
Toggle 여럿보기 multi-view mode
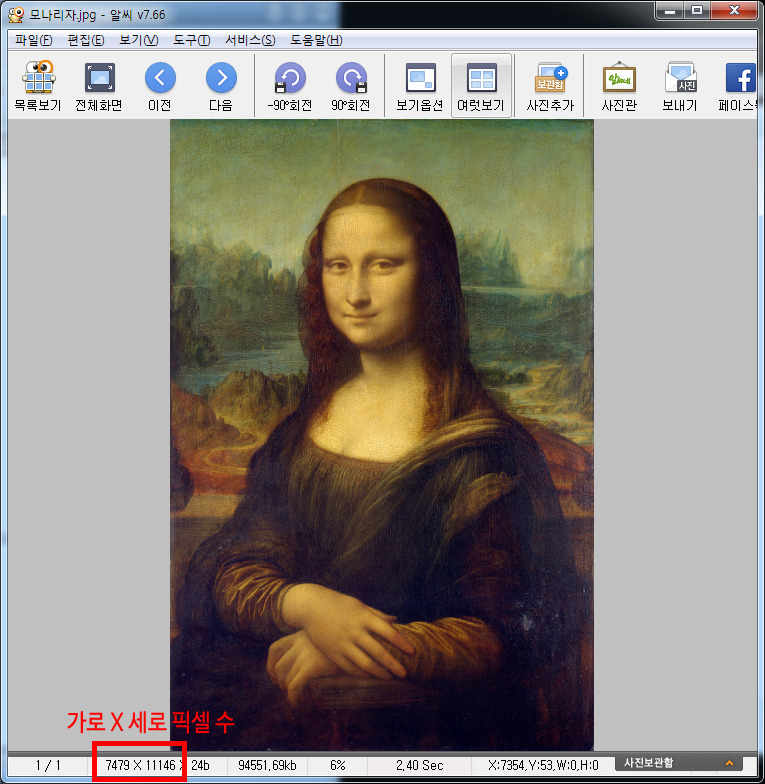[x=481, y=86]
